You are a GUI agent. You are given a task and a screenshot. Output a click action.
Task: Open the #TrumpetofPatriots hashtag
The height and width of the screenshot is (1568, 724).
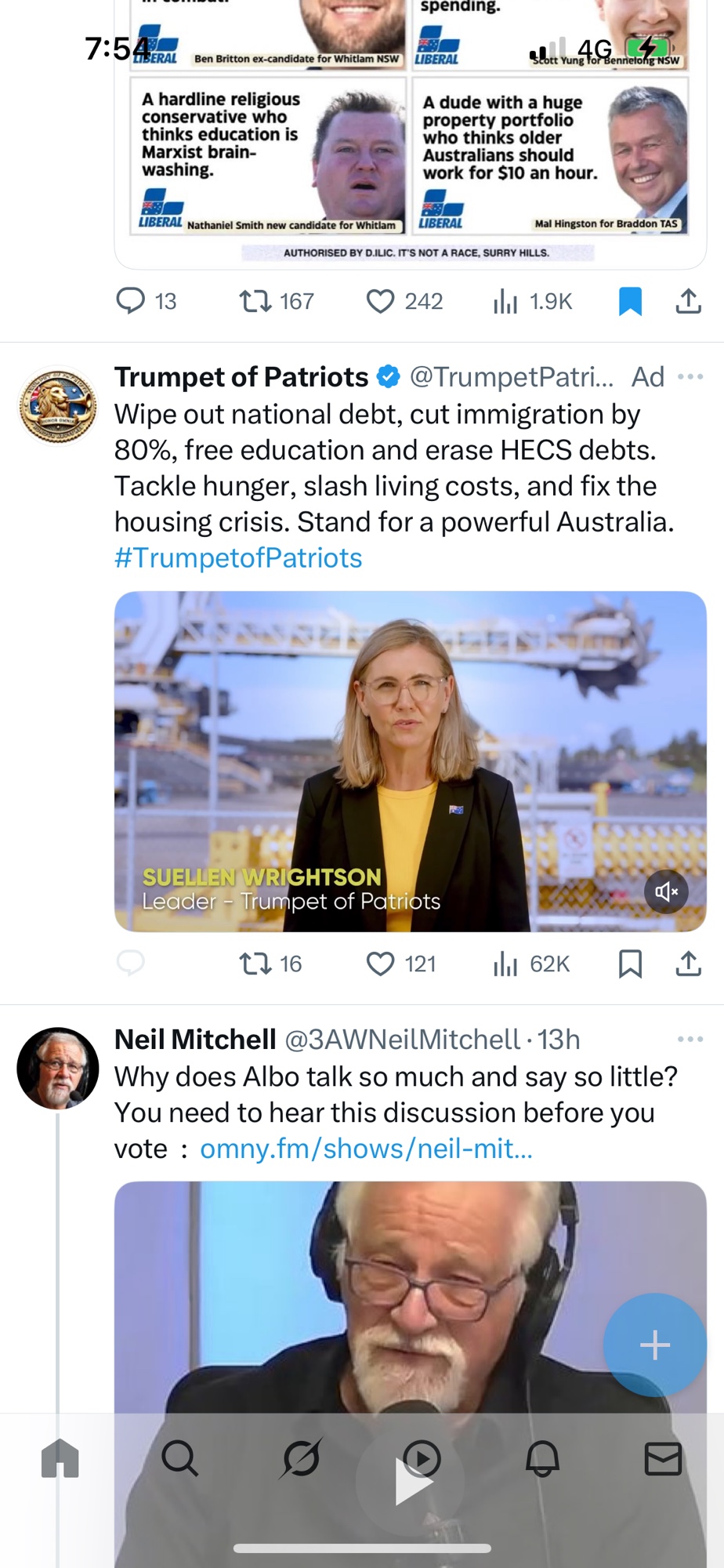click(238, 558)
